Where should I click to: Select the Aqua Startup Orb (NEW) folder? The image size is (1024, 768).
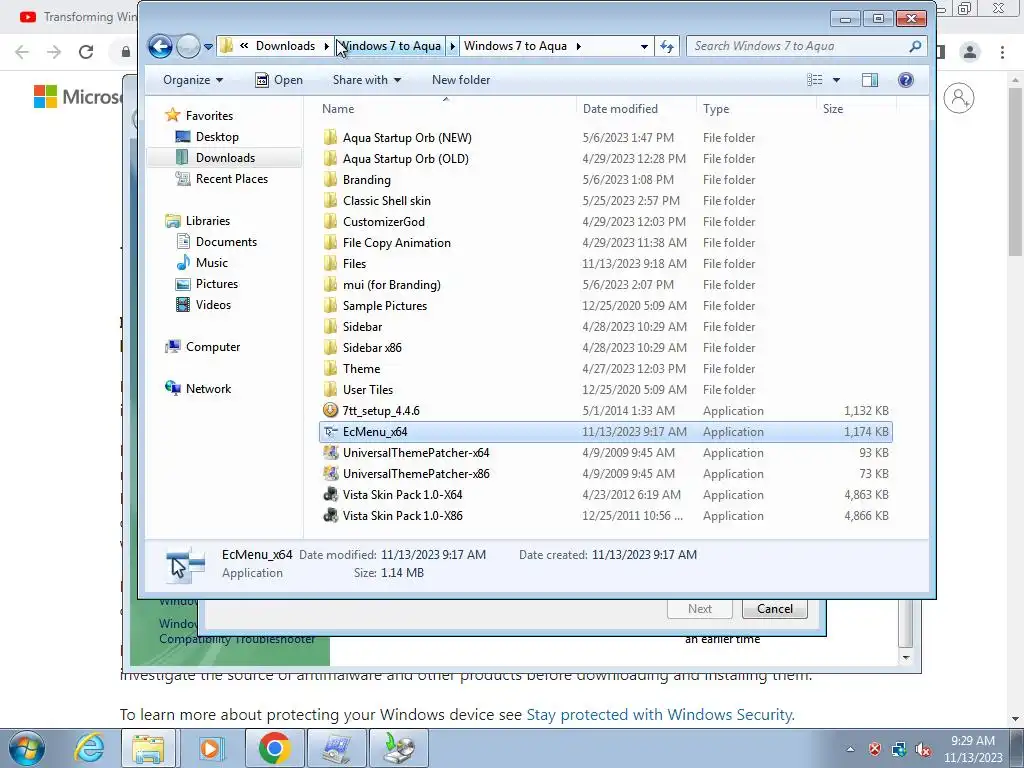[407, 138]
